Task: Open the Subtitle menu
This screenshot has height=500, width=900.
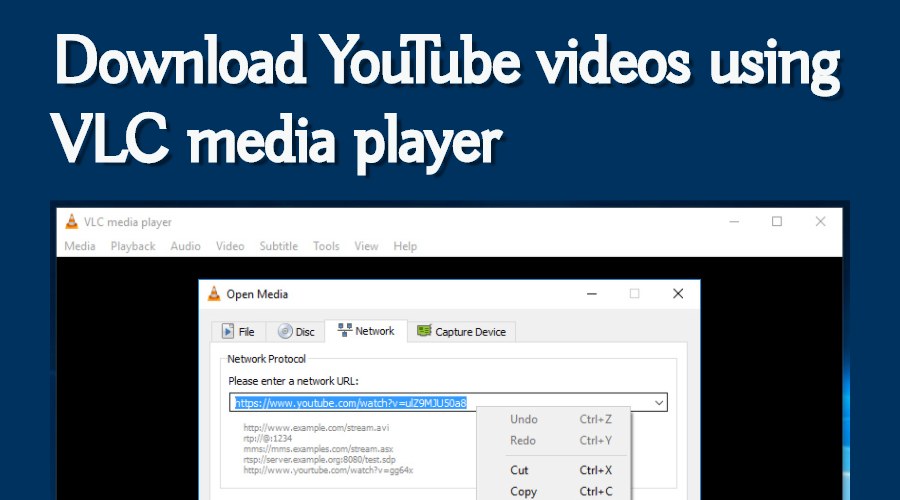Action: pos(279,246)
